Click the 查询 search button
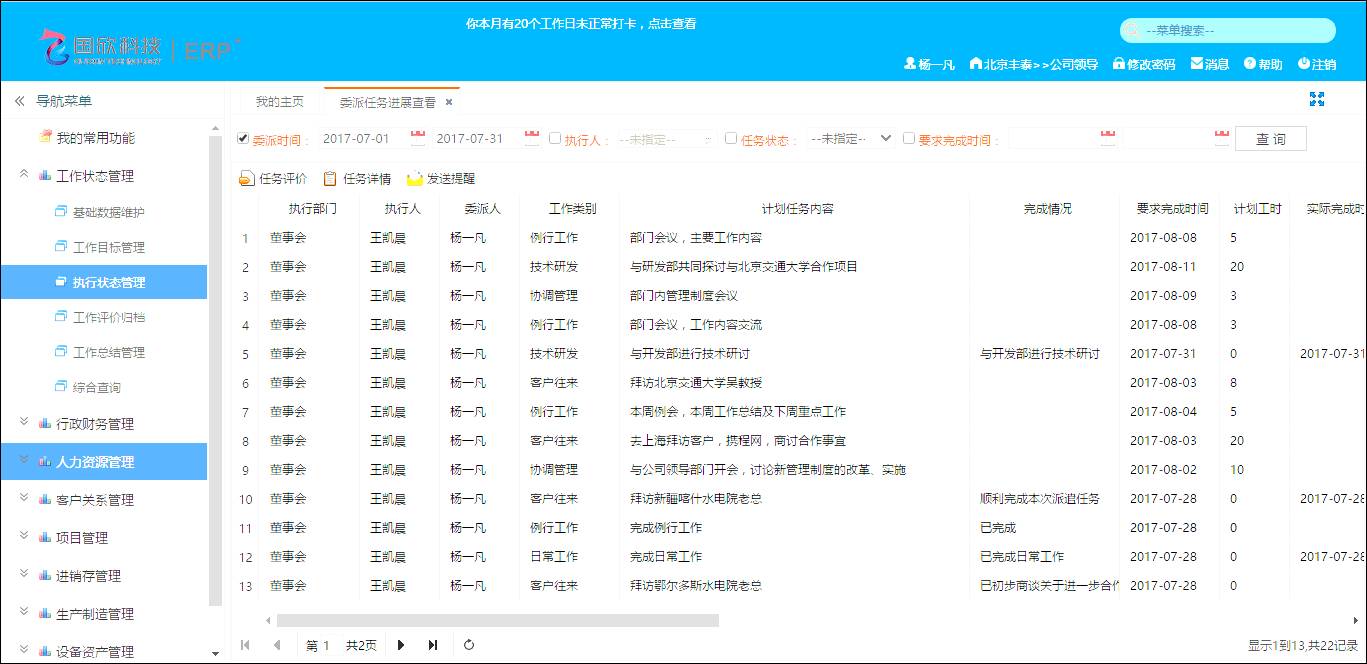 point(1270,139)
